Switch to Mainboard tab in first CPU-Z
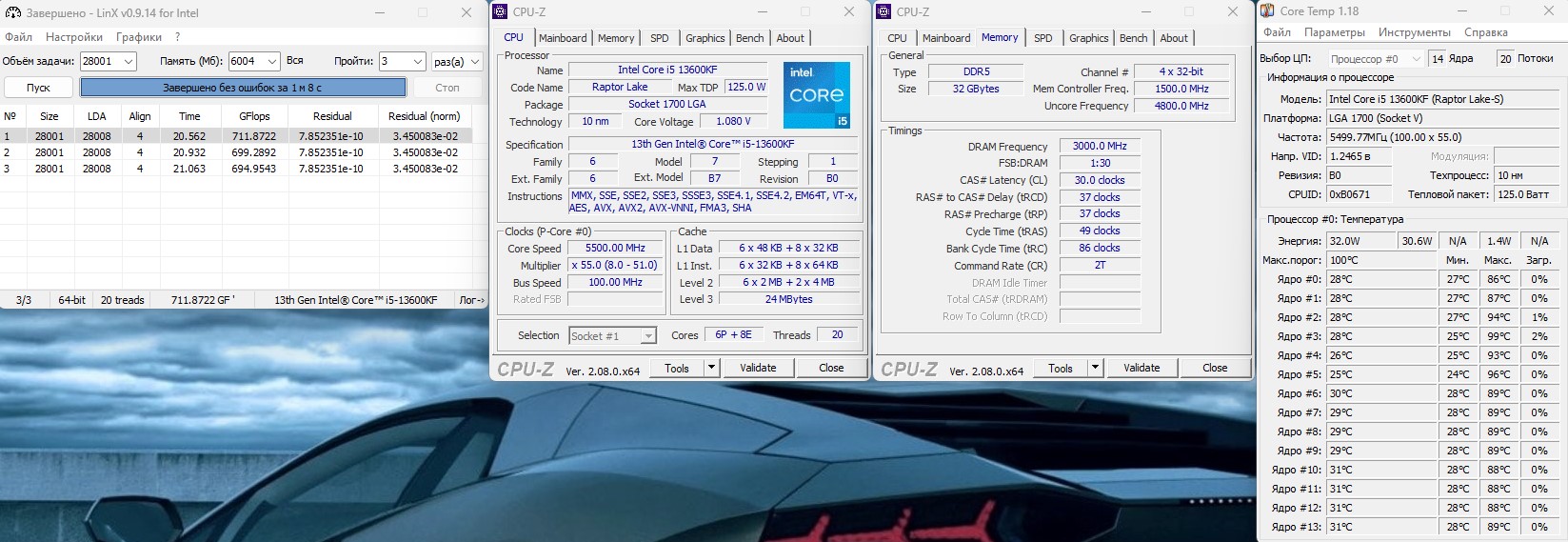Viewport: 1568px width, 542px height. tap(563, 38)
